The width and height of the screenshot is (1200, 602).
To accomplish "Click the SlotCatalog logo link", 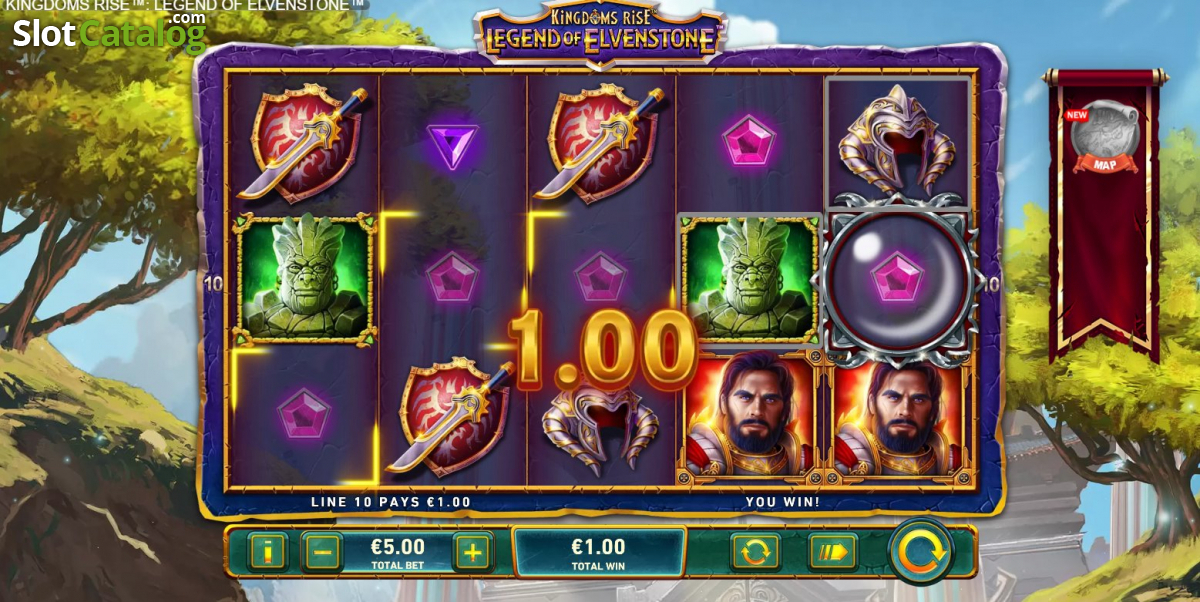I will coord(109,32).
